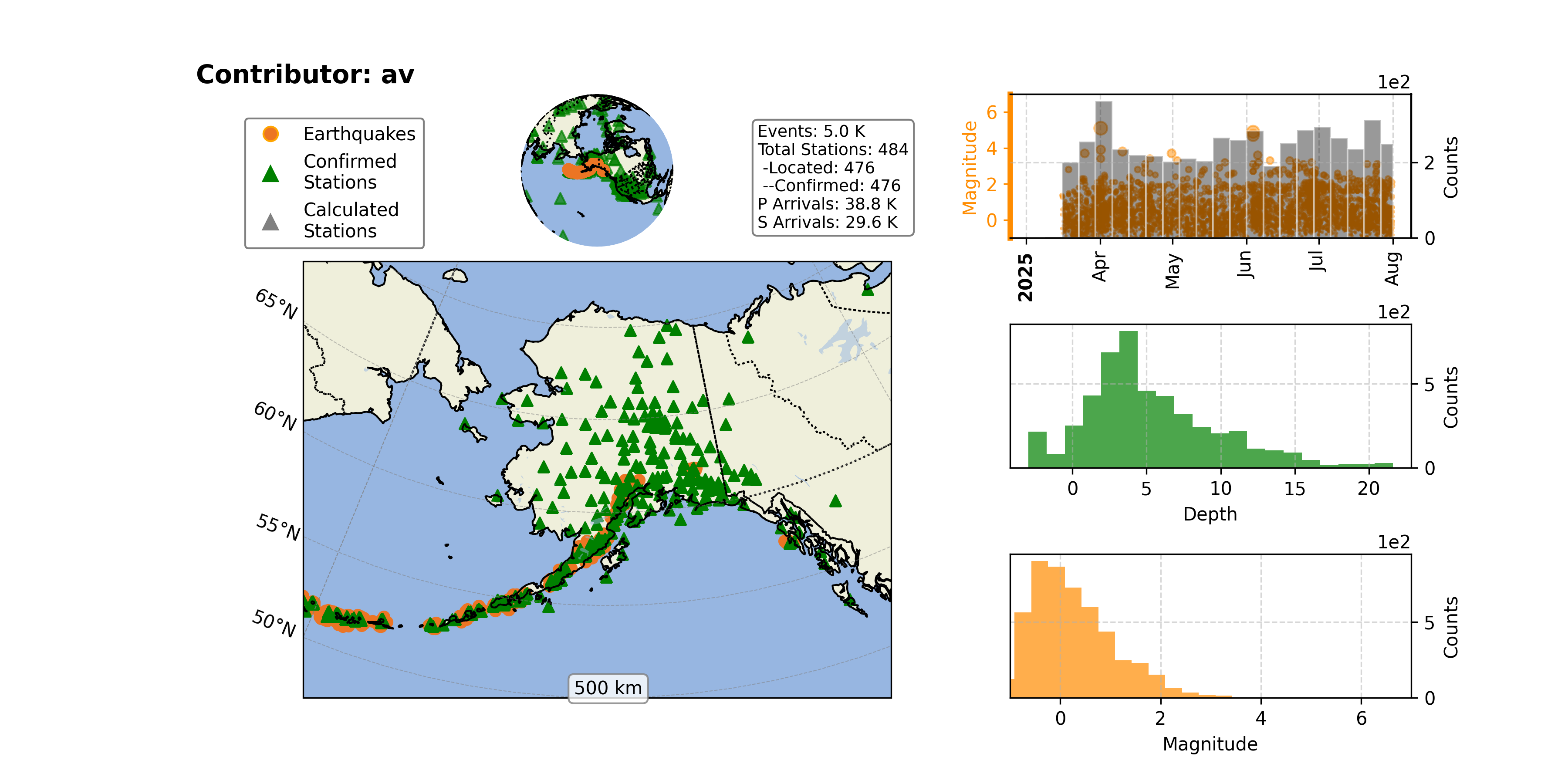Click the tallest orange magnitude histogram bar
The height and width of the screenshot is (784, 1568).
point(1040,629)
